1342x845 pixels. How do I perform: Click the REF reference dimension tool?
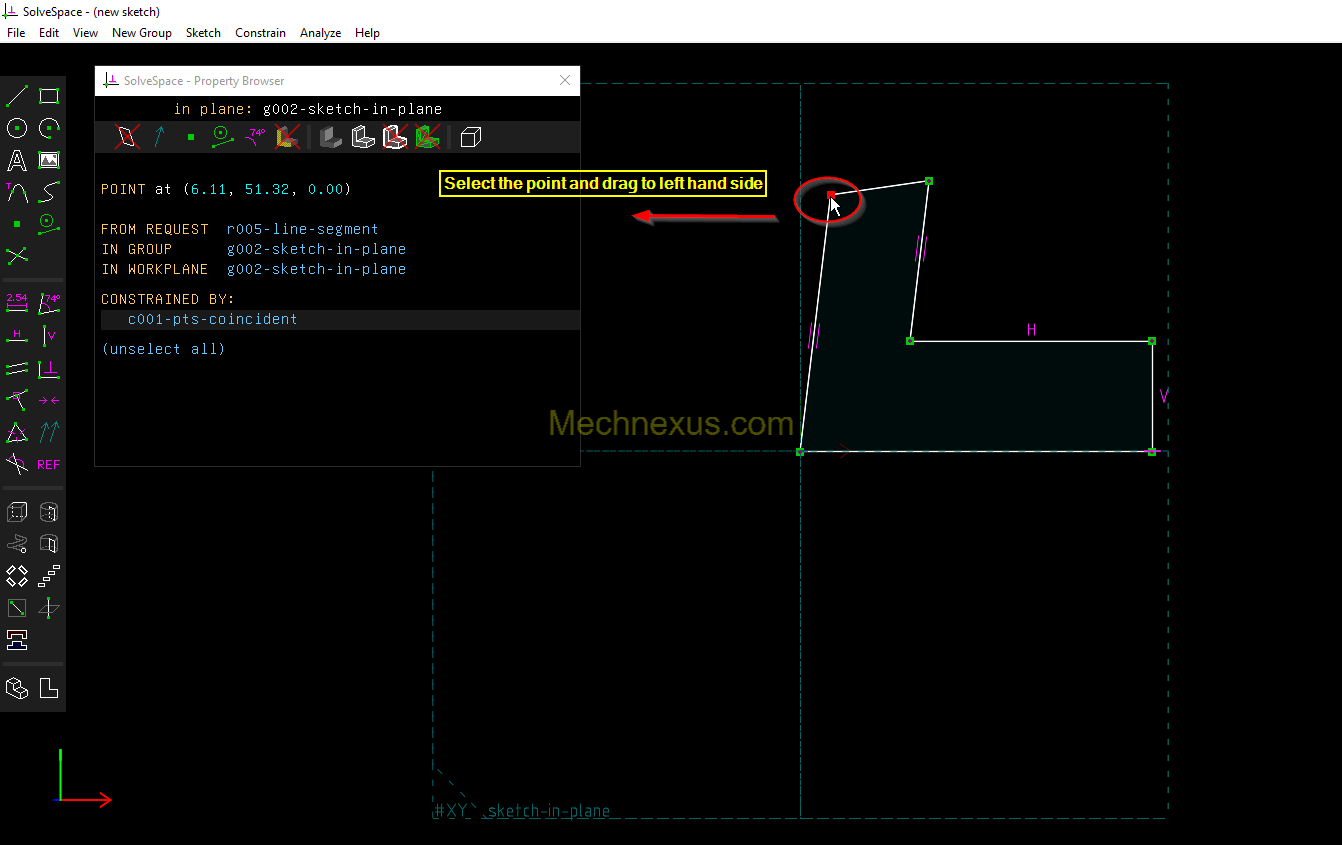coord(49,464)
